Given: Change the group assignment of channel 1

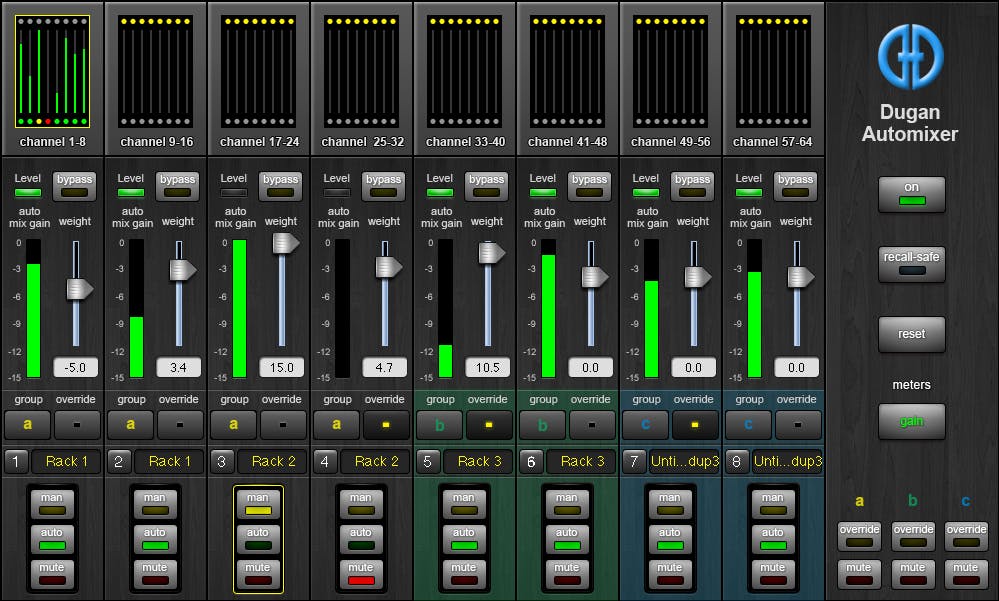Looking at the screenshot, I should coord(28,424).
